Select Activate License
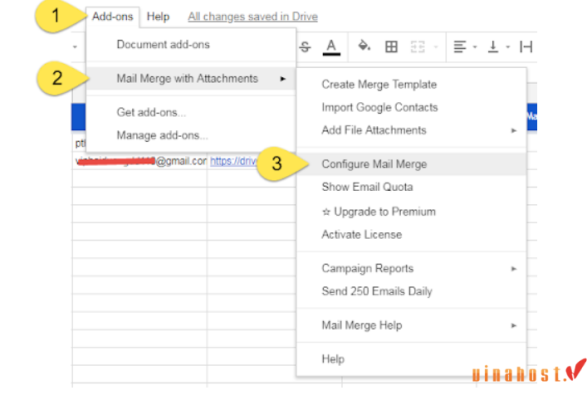 click(x=412, y=235)
